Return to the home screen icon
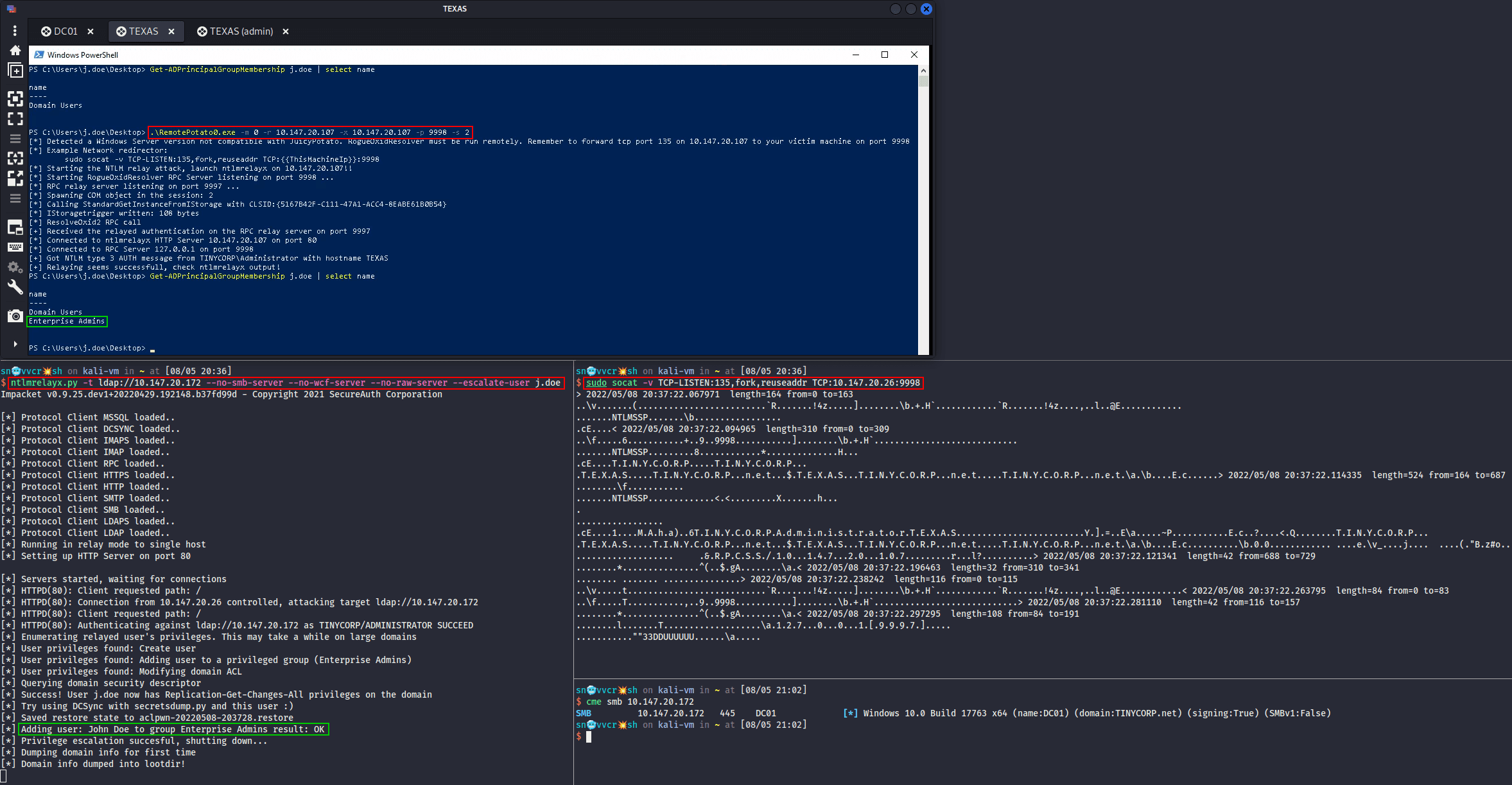 tap(15, 50)
